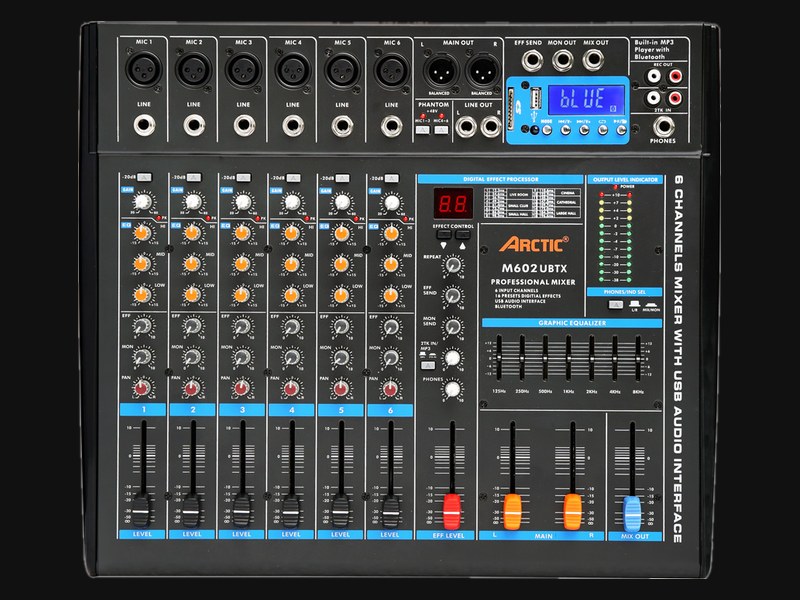Toggle the -20dB pad on channel 6
Image resolution: width=800 pixels, height=600 pixels.
click(392, 178)
